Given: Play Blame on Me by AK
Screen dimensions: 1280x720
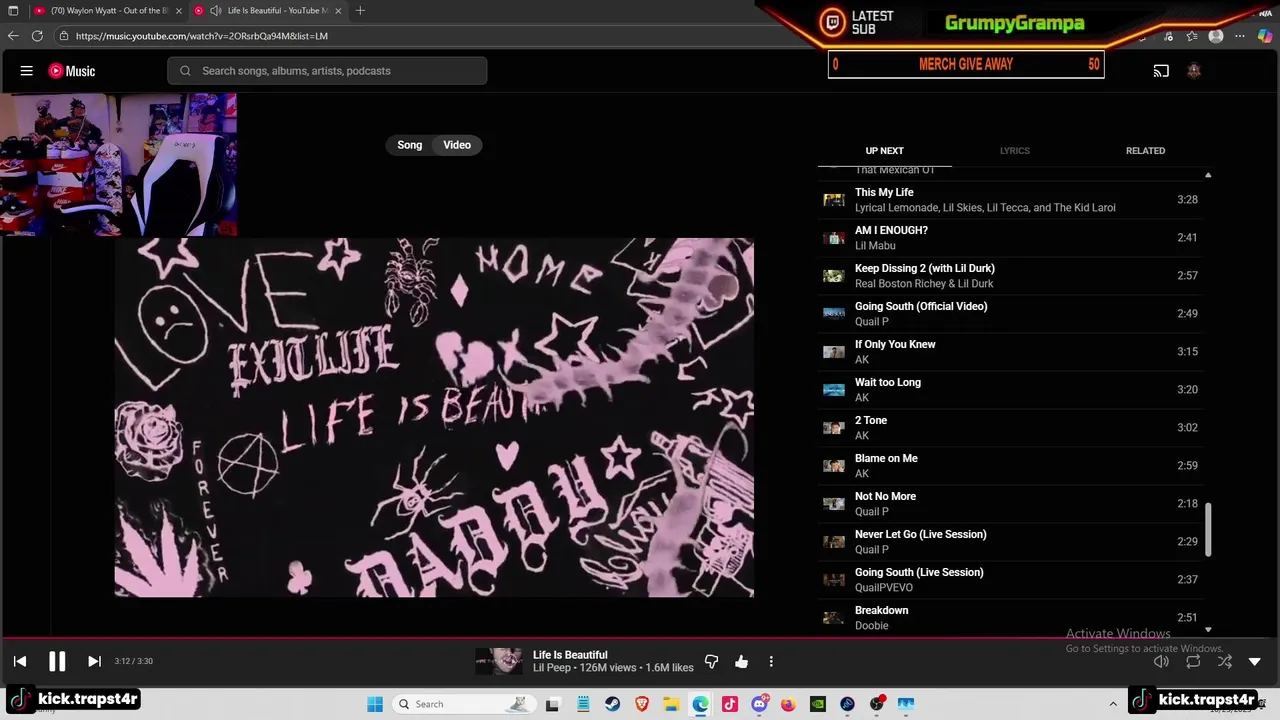Looking at the screenshot, I should [x=1010, y=466].
